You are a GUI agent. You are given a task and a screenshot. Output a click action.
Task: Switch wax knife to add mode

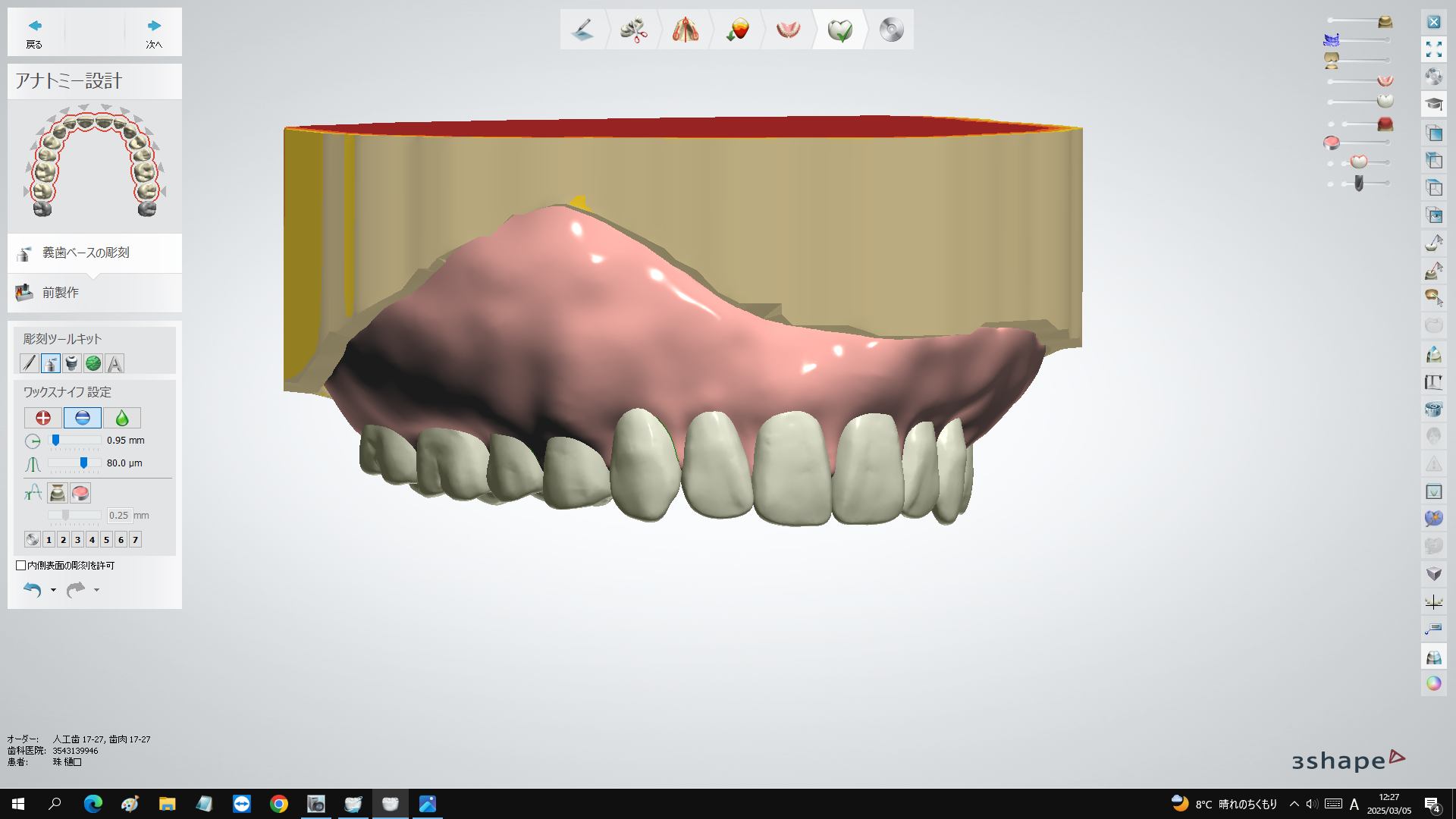click(x=43, y=418)
